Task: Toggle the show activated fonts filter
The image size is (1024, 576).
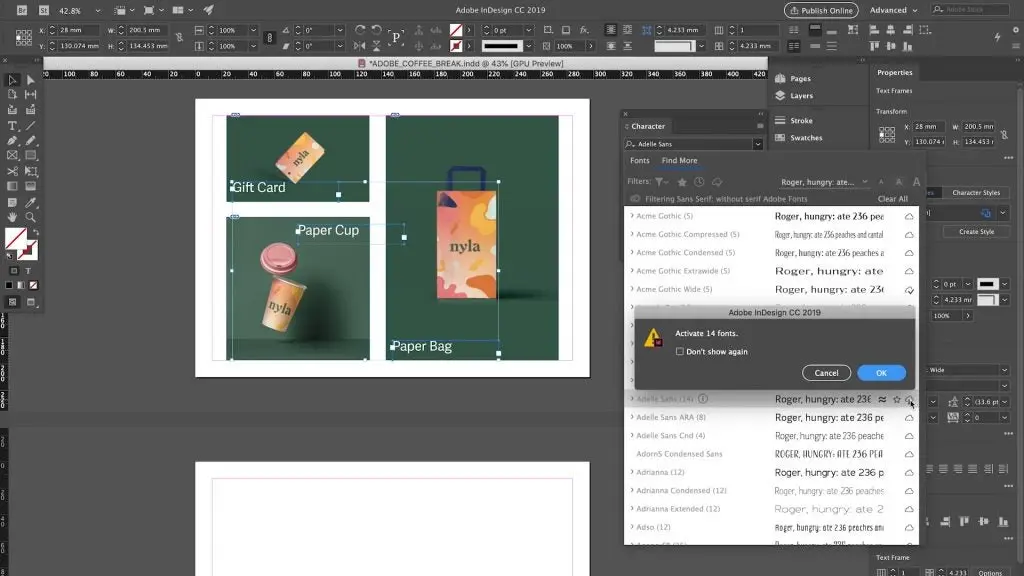Action: 717,181
